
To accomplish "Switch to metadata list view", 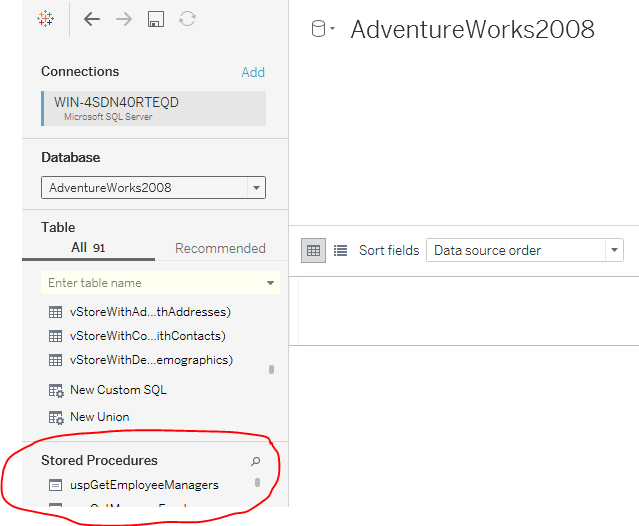I will [x=340, y=250].
